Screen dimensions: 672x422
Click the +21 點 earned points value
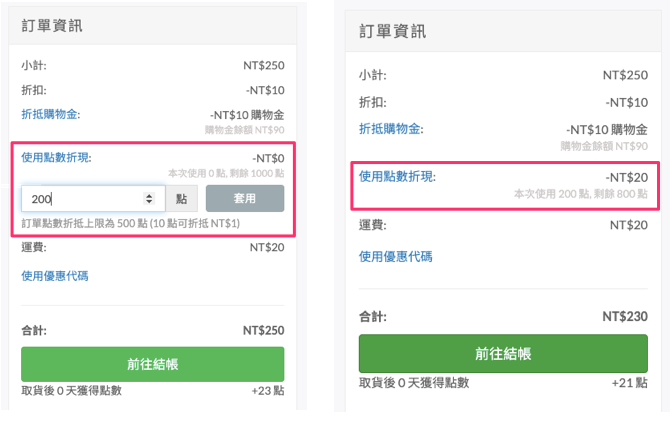629,383
